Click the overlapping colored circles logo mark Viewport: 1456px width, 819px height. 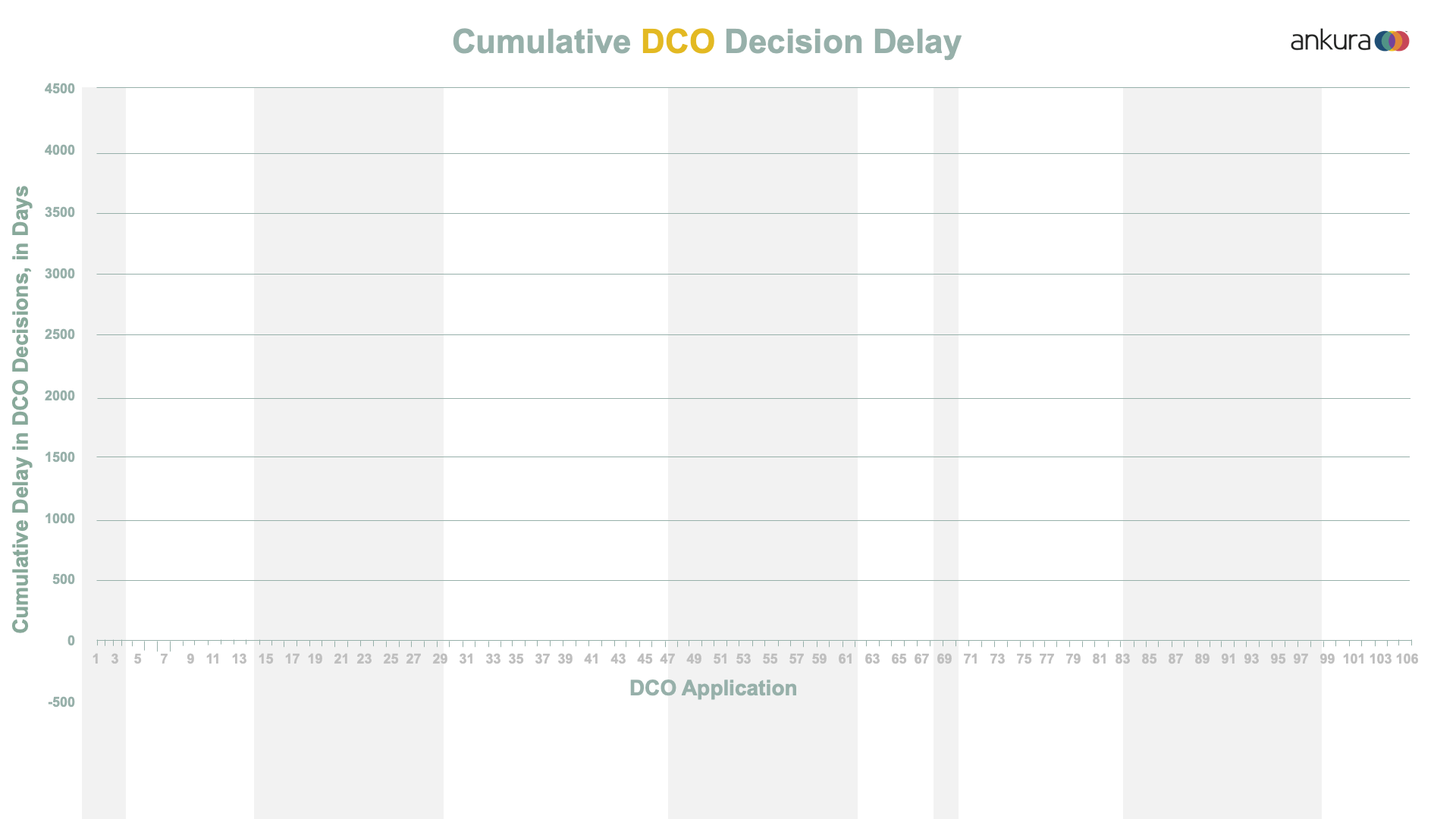(1392, 41)
